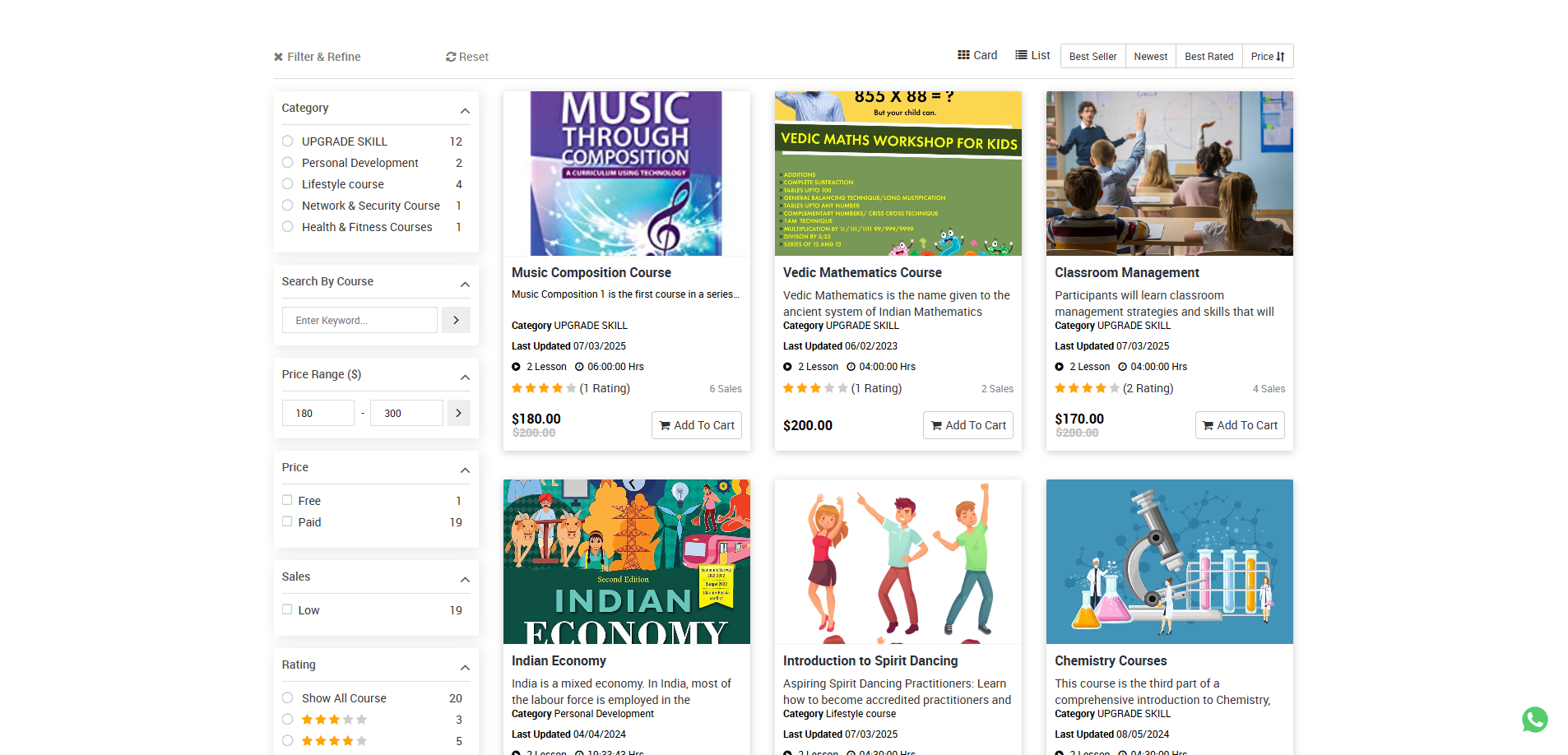Sort courses by Best Seller
Image resolution: width=1568 pixels, height=755 pixels.
(1092, 56)
